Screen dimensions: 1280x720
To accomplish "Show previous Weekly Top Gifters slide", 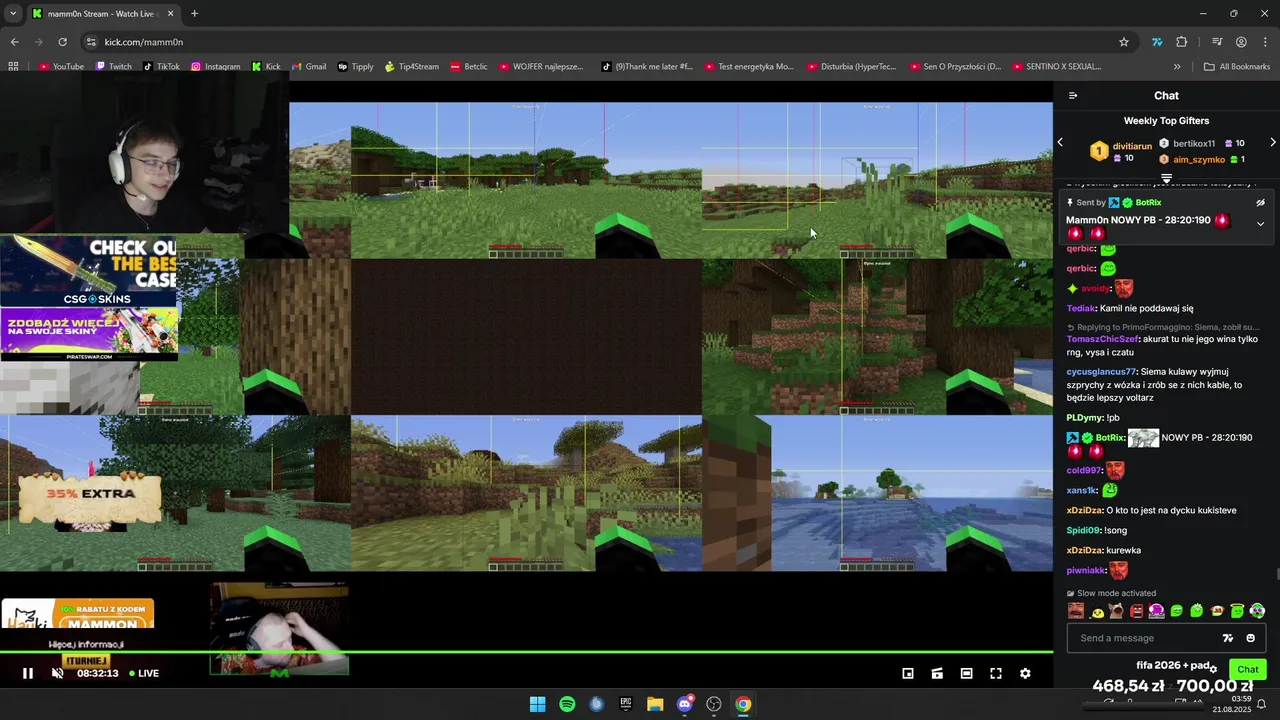I will tap(1061, 143).
